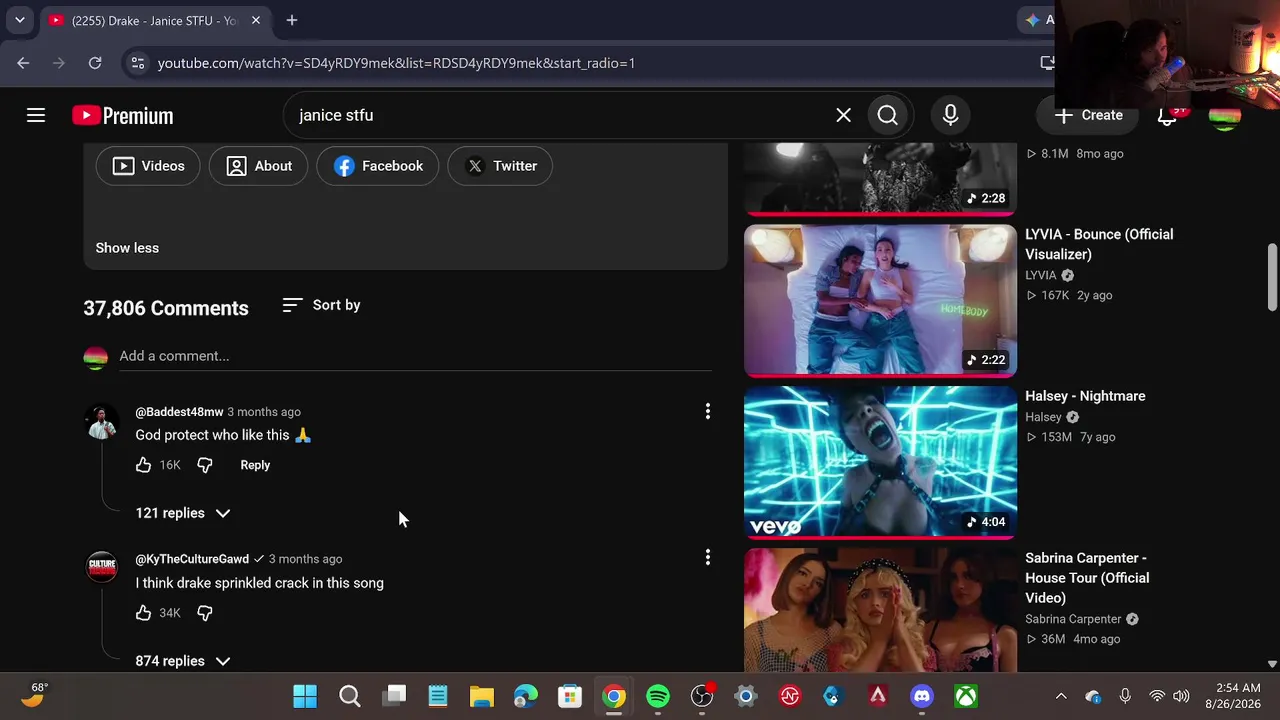
Task: Open the tab search dropdown arrow
Action: [x=19, y=20]
